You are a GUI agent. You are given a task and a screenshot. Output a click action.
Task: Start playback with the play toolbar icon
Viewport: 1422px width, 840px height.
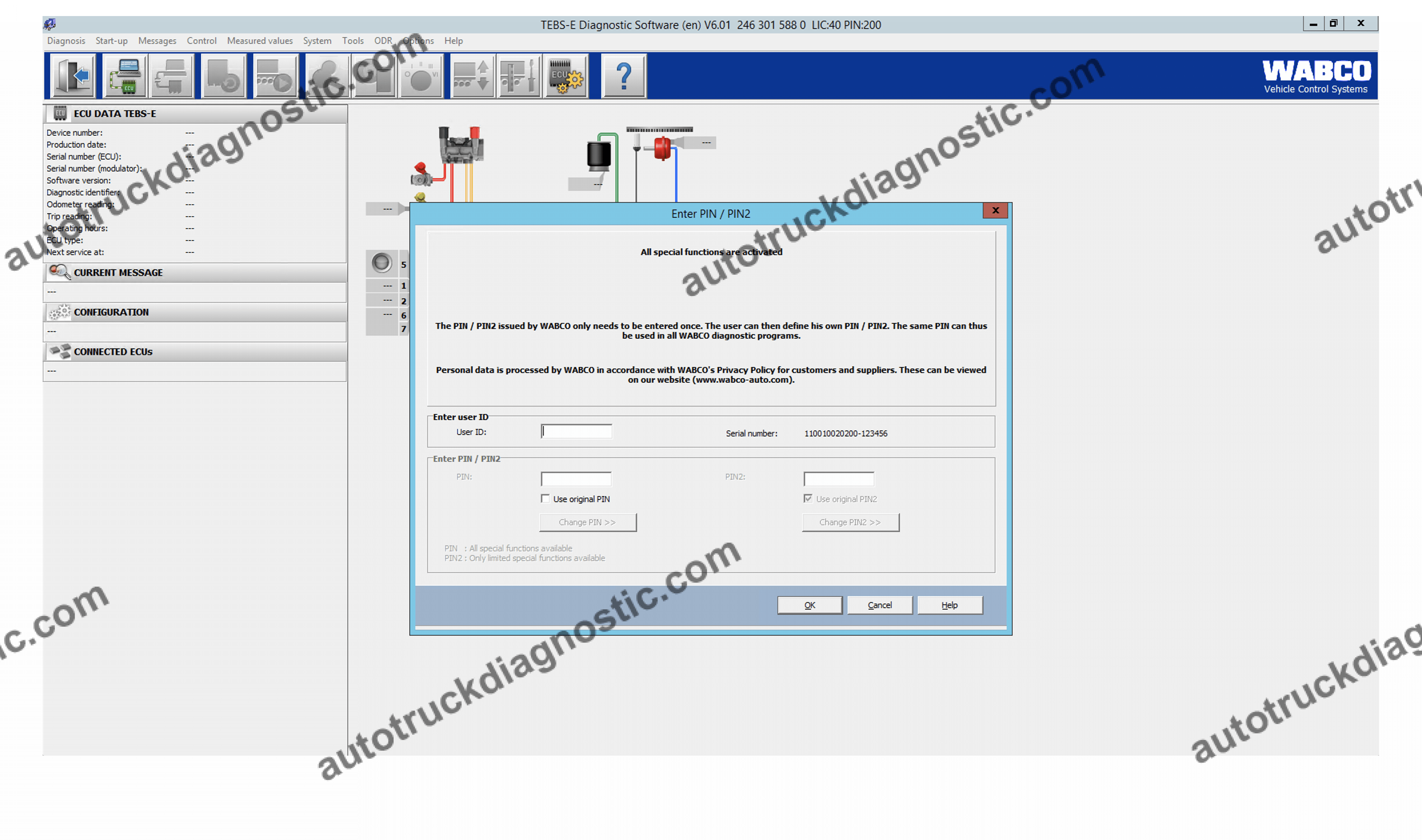pos(275,75)
